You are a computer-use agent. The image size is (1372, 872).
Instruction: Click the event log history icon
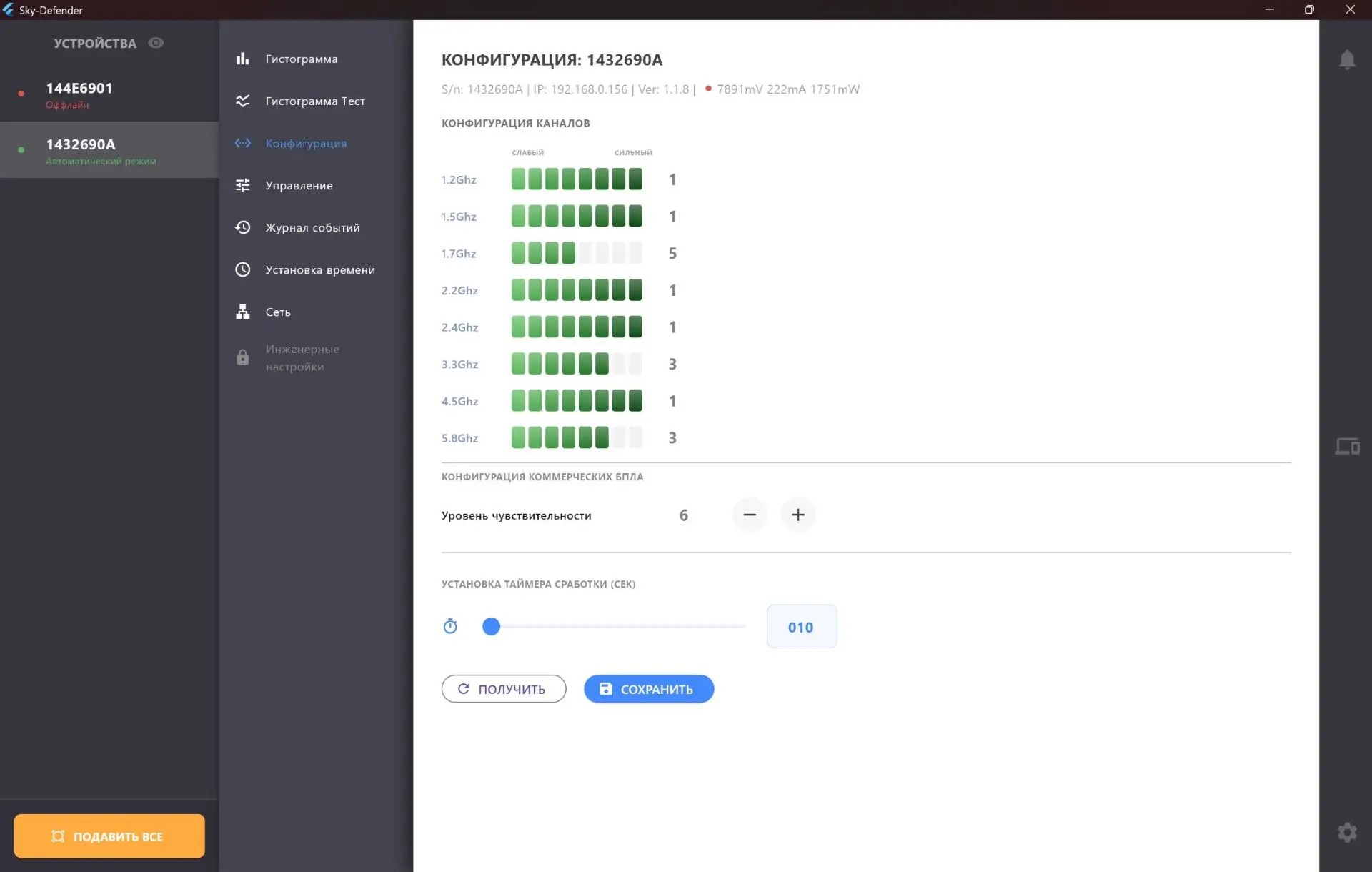pyautogui.click(x=243, y=227)
